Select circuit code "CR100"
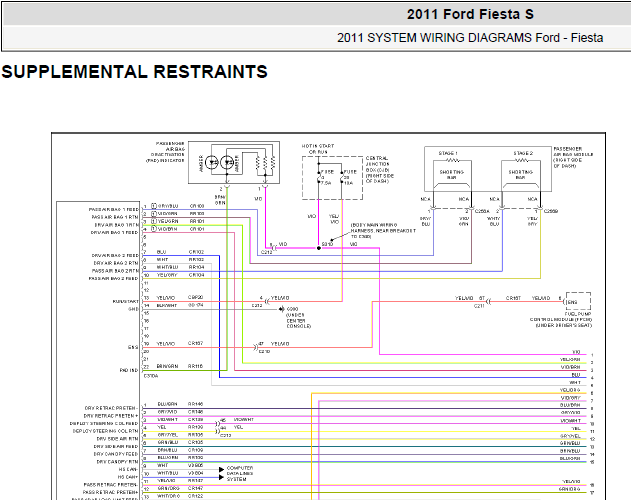The height and width of the screenshot is (500, 631). [197, 206]
